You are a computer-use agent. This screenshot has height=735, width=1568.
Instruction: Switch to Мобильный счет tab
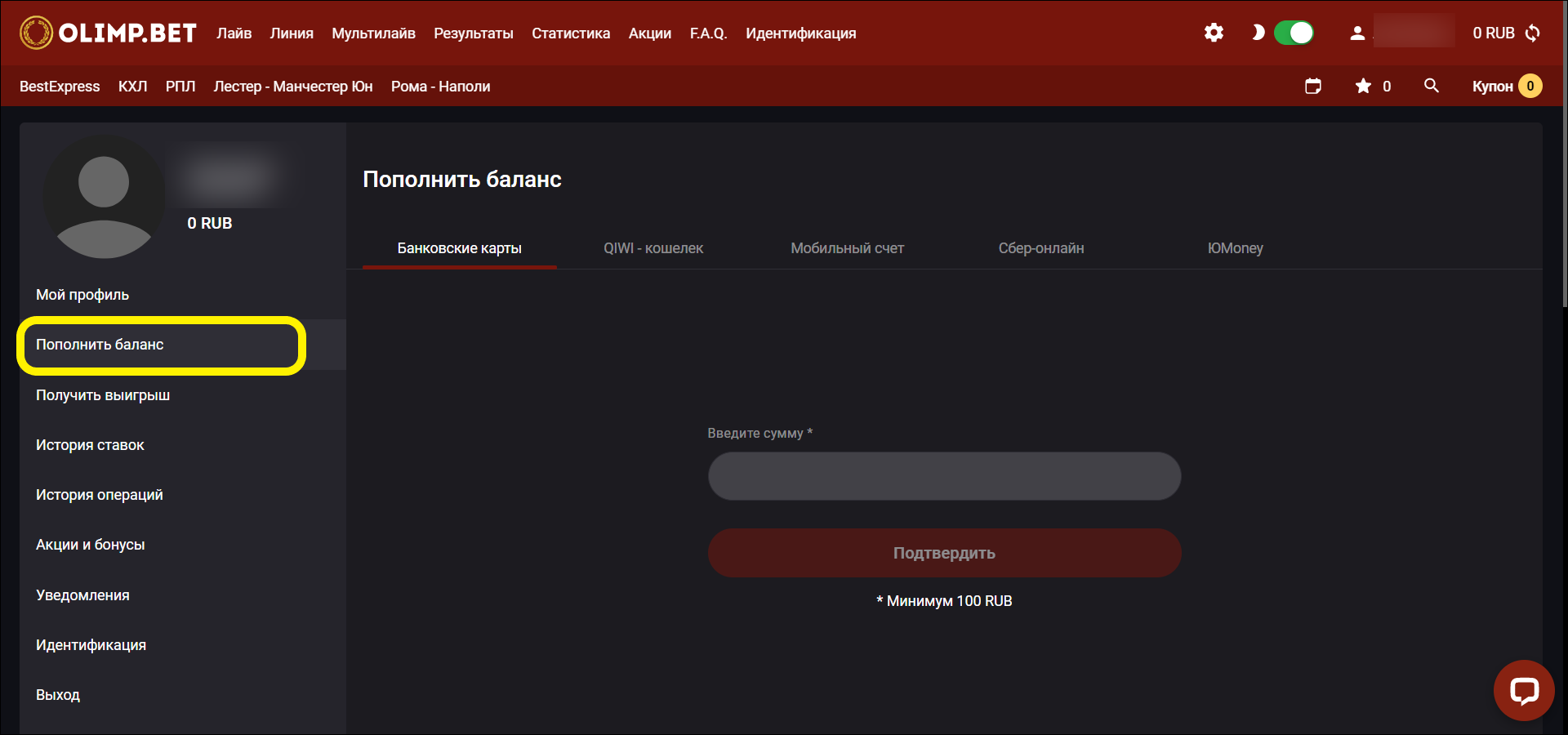(x=847, y=248)
